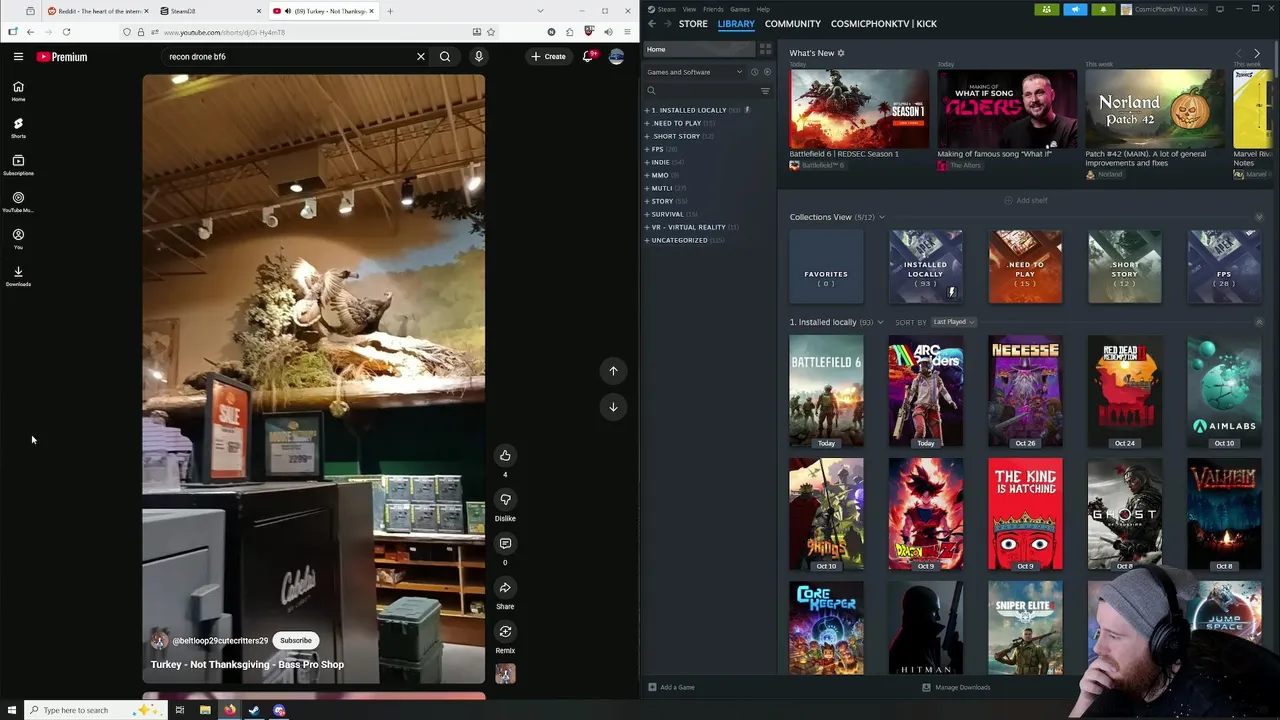Bookmark this page with star icon
Screen dimensions: 1280x720
click(x=490, y=32)
